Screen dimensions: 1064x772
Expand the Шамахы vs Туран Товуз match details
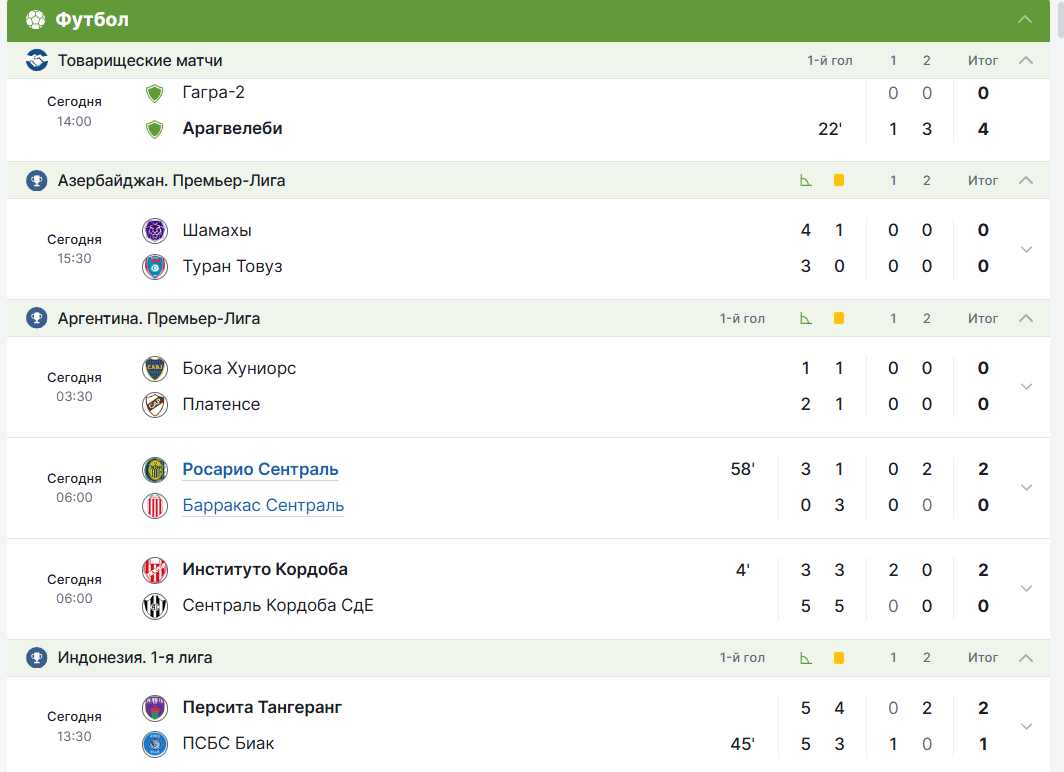click(x=1026, y=249)
